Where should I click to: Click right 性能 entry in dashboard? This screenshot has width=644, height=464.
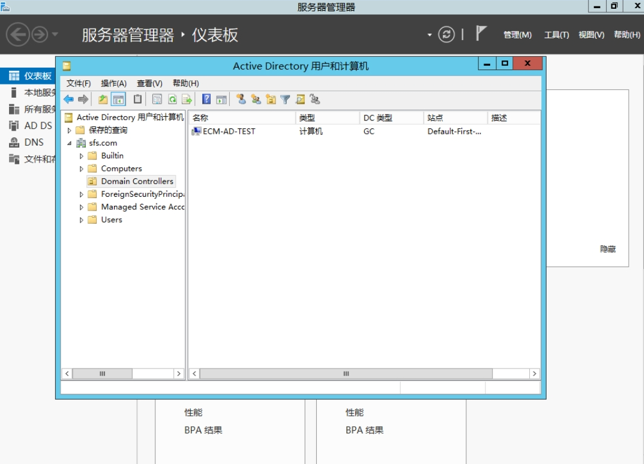[355, 413]
